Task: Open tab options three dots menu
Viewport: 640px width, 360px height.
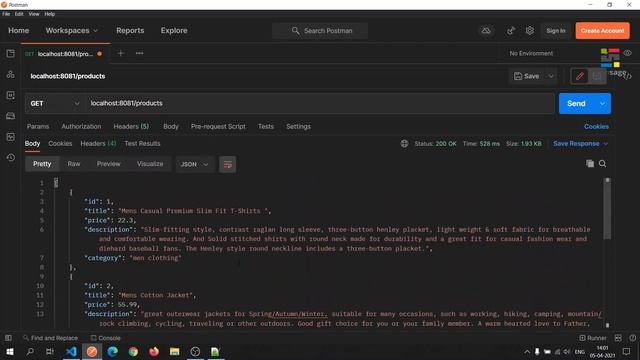Action: click(x=140, y=53)
